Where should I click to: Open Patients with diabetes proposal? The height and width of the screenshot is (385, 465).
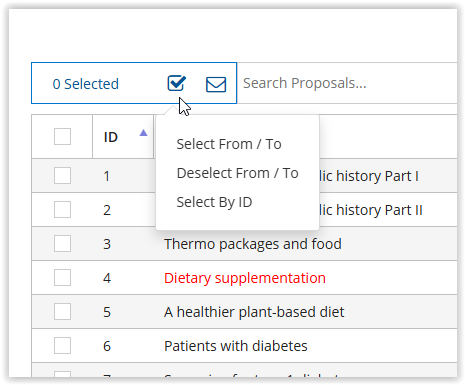[236, 346]
